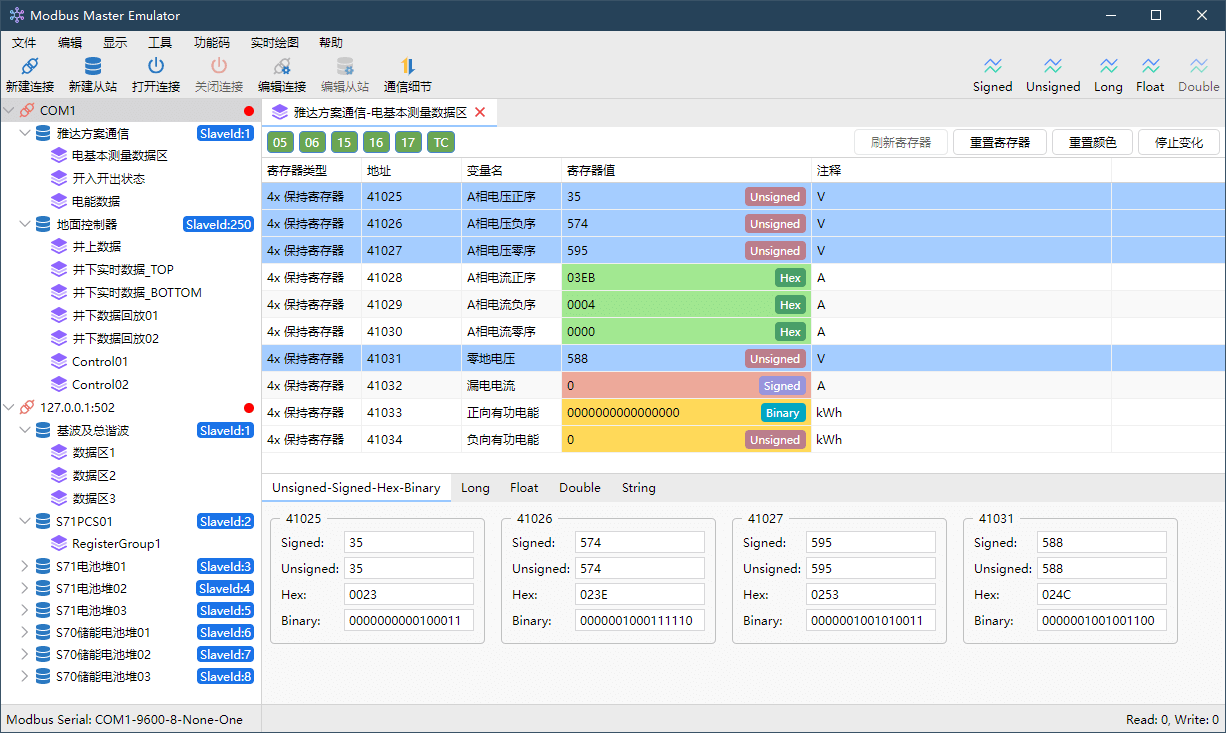Expand the S71电池堆01 tree node

point(25,566)
